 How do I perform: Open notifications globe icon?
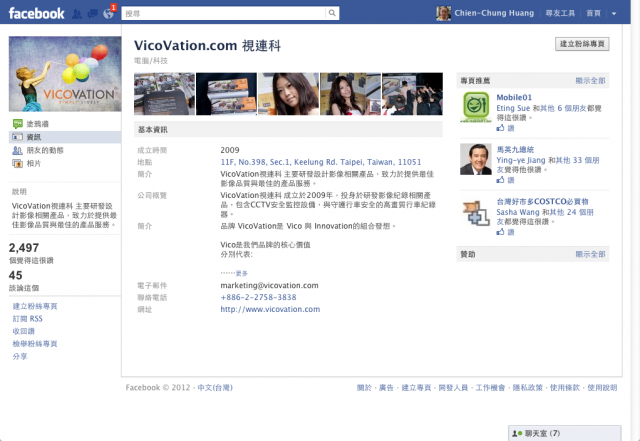[108, 14]
